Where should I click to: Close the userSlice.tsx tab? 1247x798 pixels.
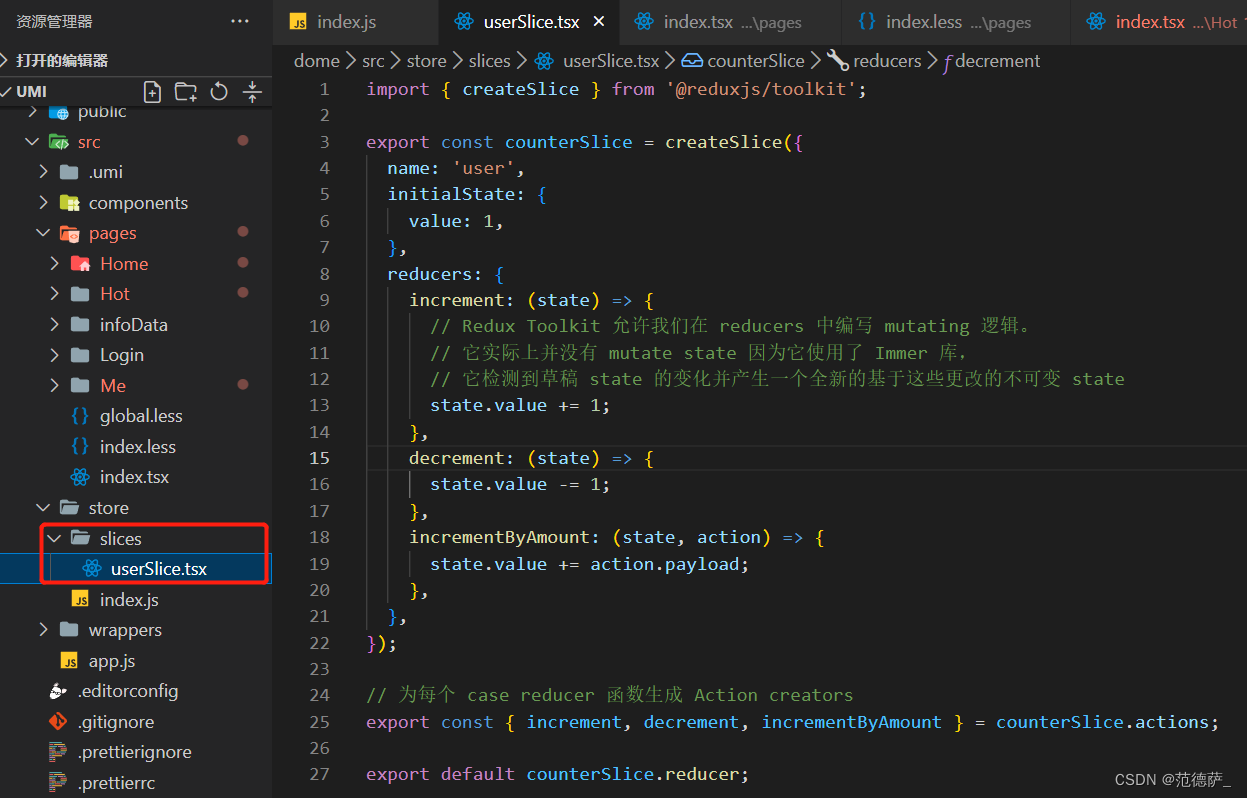point(599,21)
